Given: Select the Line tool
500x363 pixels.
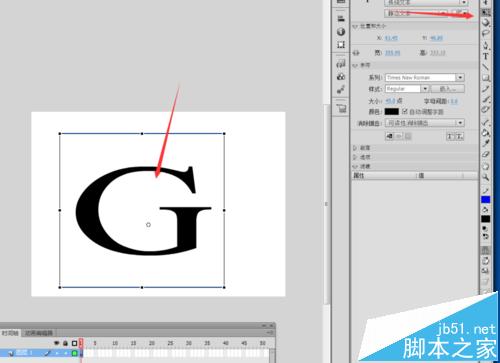Looking at the screenshot, I should [486, 67].
